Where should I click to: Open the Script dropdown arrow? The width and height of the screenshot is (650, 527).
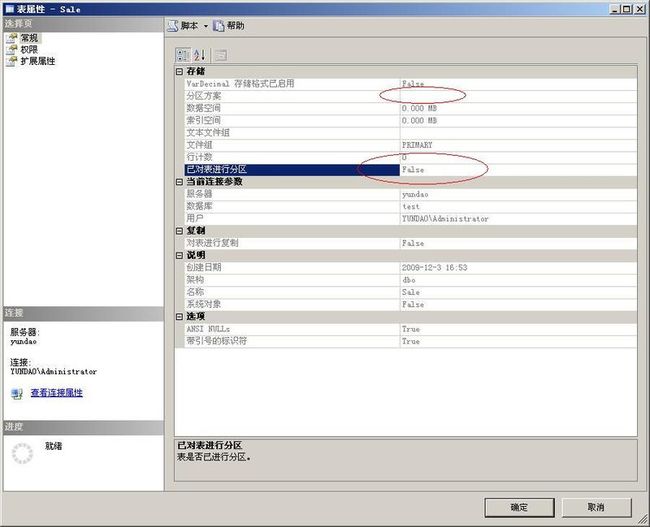tap(206, 26)
